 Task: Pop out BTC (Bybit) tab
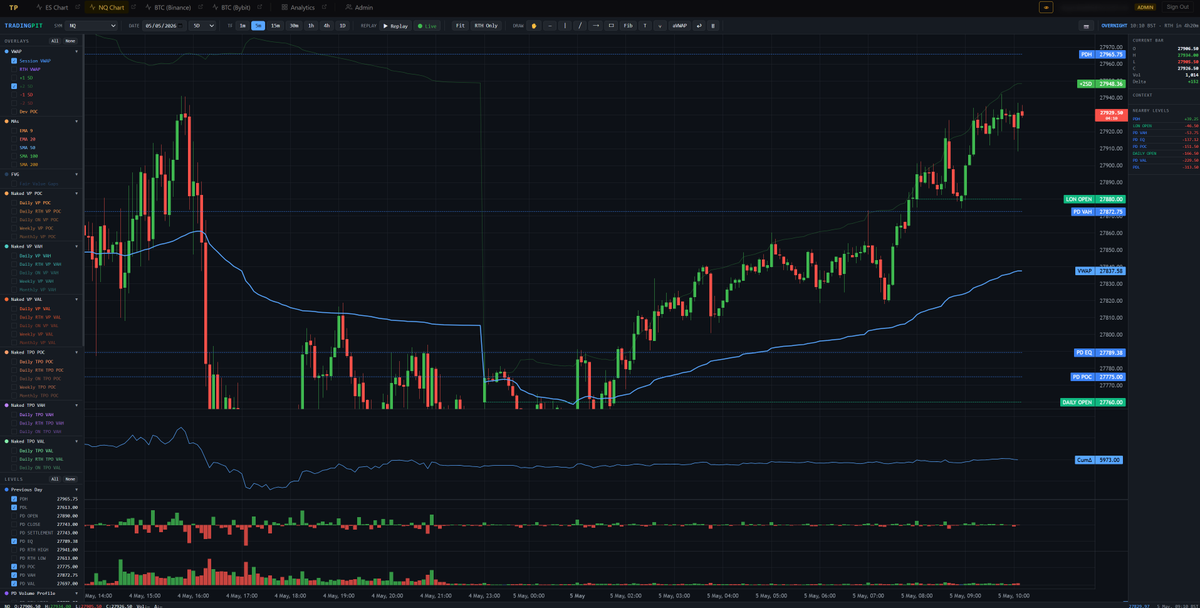point(260,7)
